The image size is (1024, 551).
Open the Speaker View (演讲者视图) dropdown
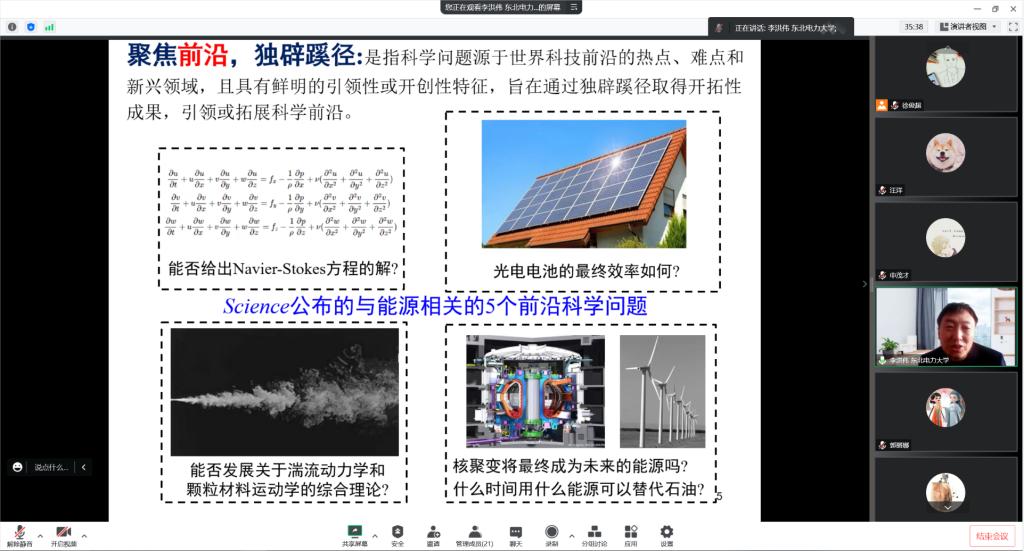[x=967, y=27]
